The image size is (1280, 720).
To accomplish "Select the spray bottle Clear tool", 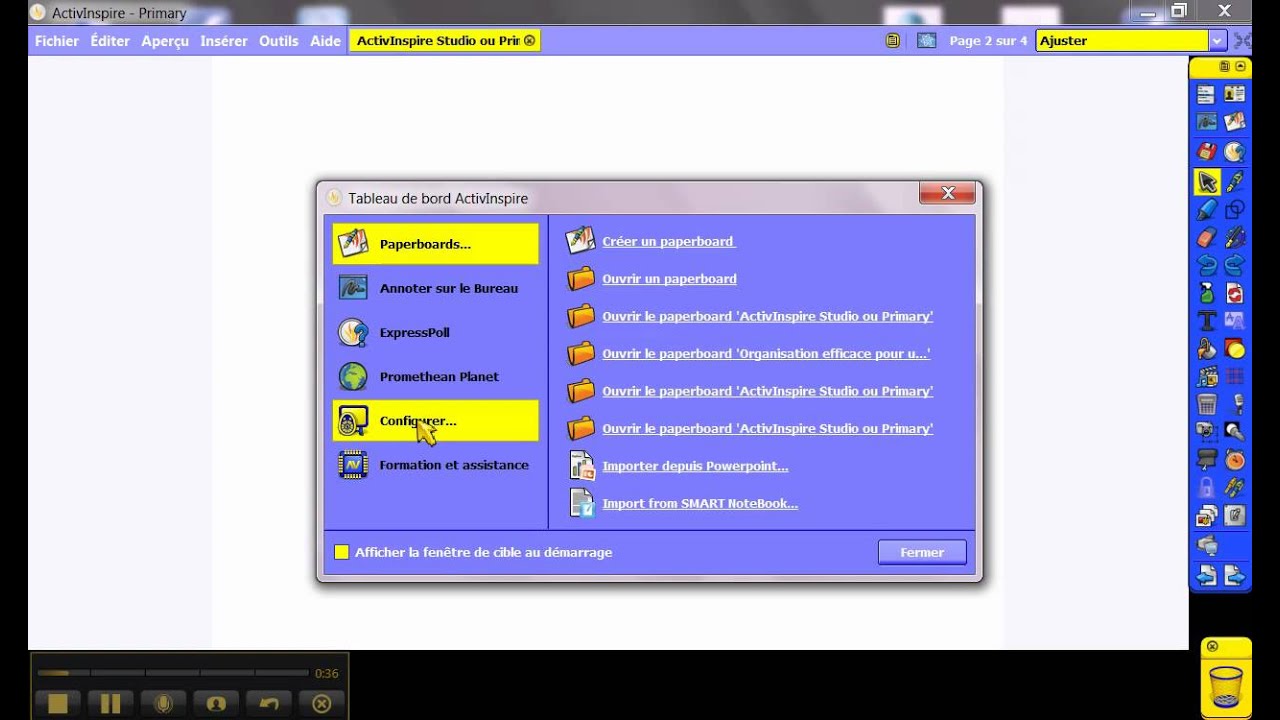I will pos(1207,294).
